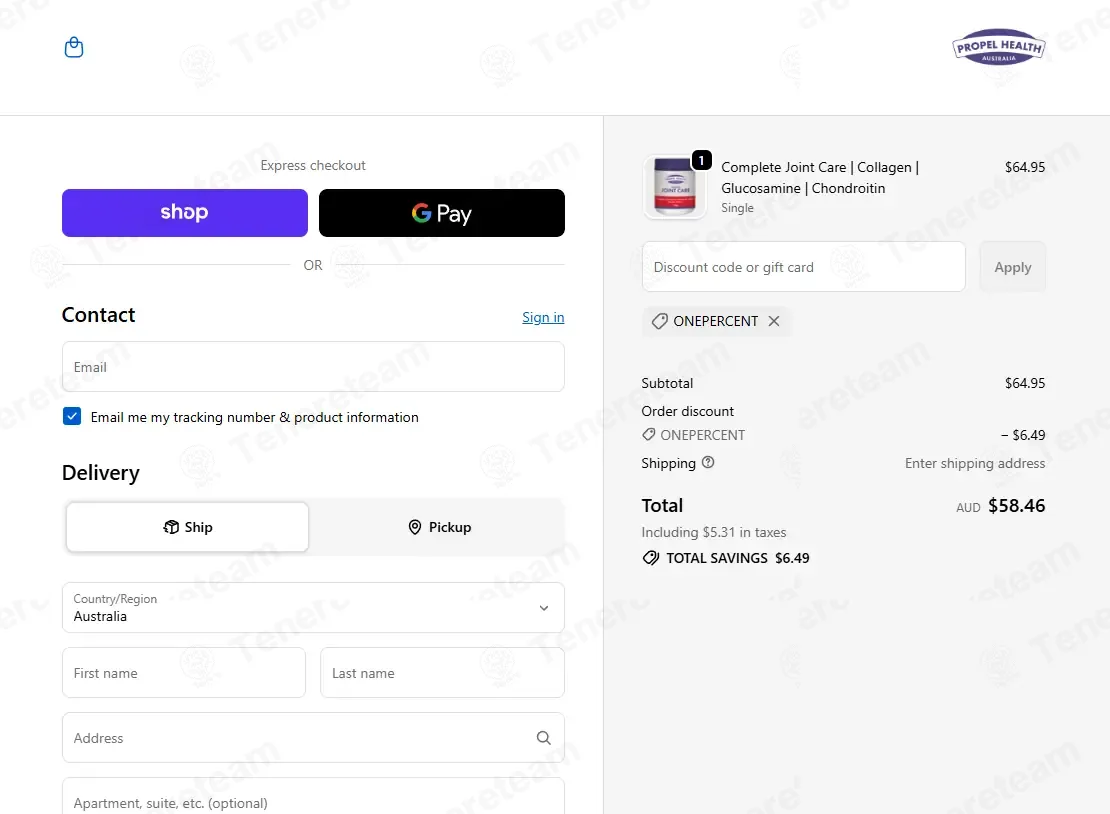Viewport: 1110px width, 814px height.
Task: Click the Subtotal amount $64.95
Action: click(1025, 383)
